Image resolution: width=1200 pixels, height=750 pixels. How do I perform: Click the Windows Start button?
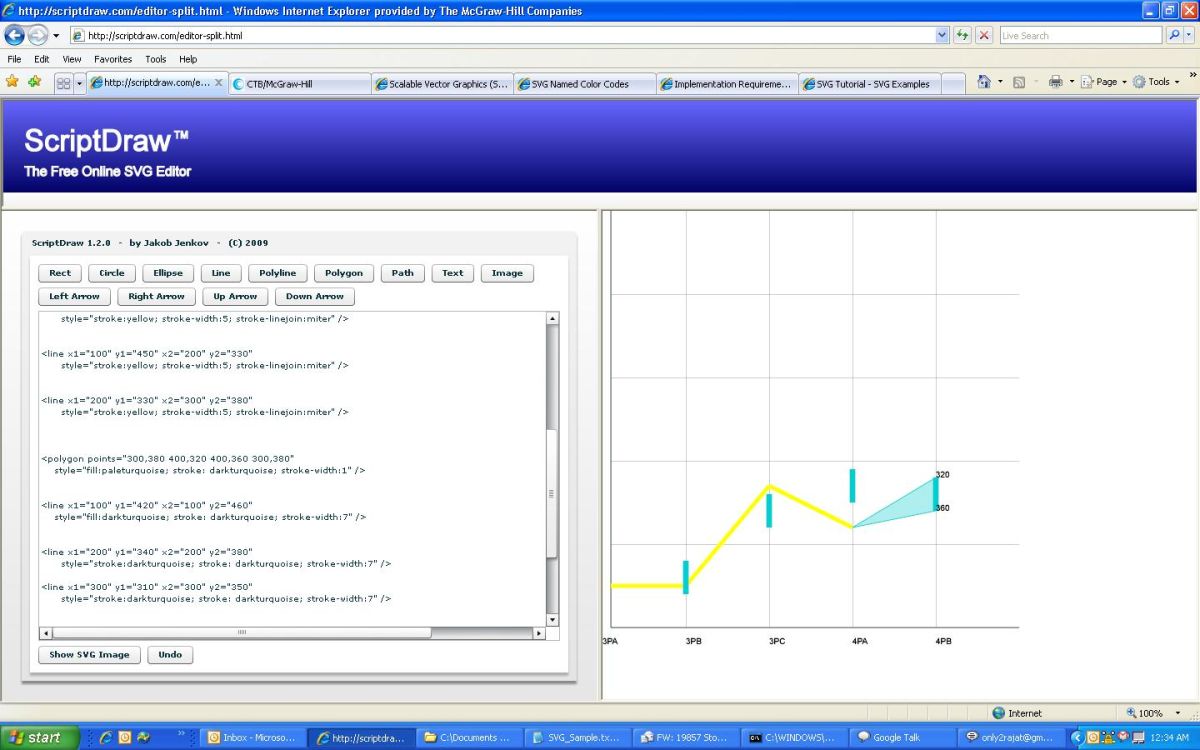(37, 738)
